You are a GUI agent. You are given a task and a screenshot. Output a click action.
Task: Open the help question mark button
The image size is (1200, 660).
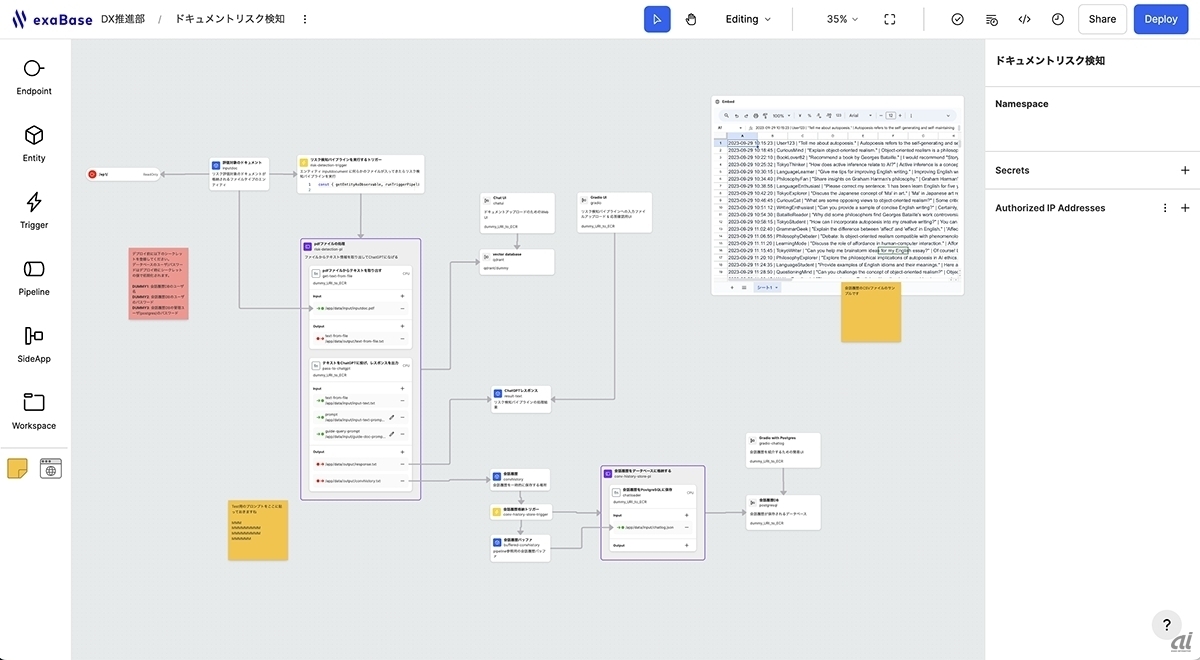1166,625
